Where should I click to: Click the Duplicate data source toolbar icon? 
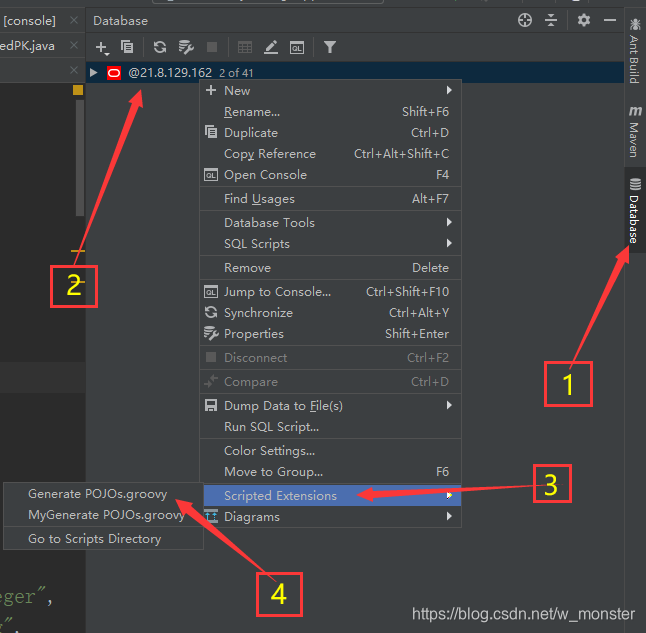127,47
